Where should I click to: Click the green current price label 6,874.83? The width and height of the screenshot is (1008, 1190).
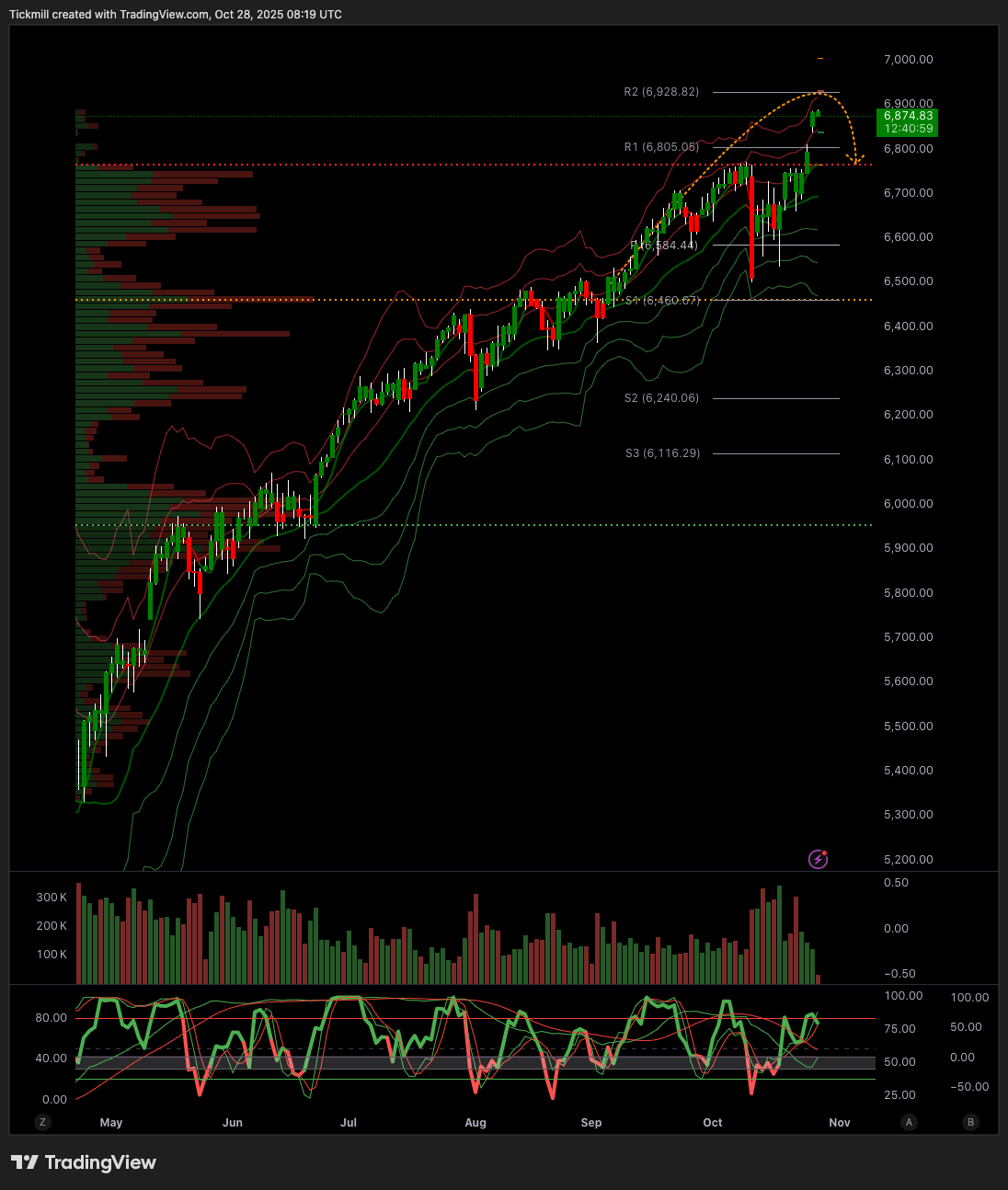pos(908,116)
